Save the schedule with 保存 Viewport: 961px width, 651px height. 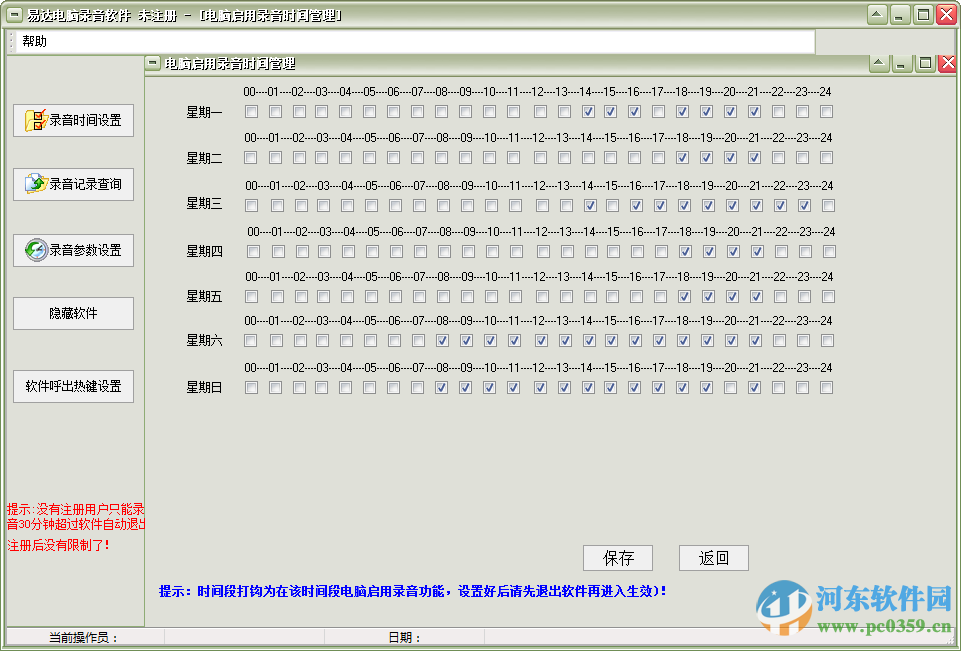coord(618,558)
